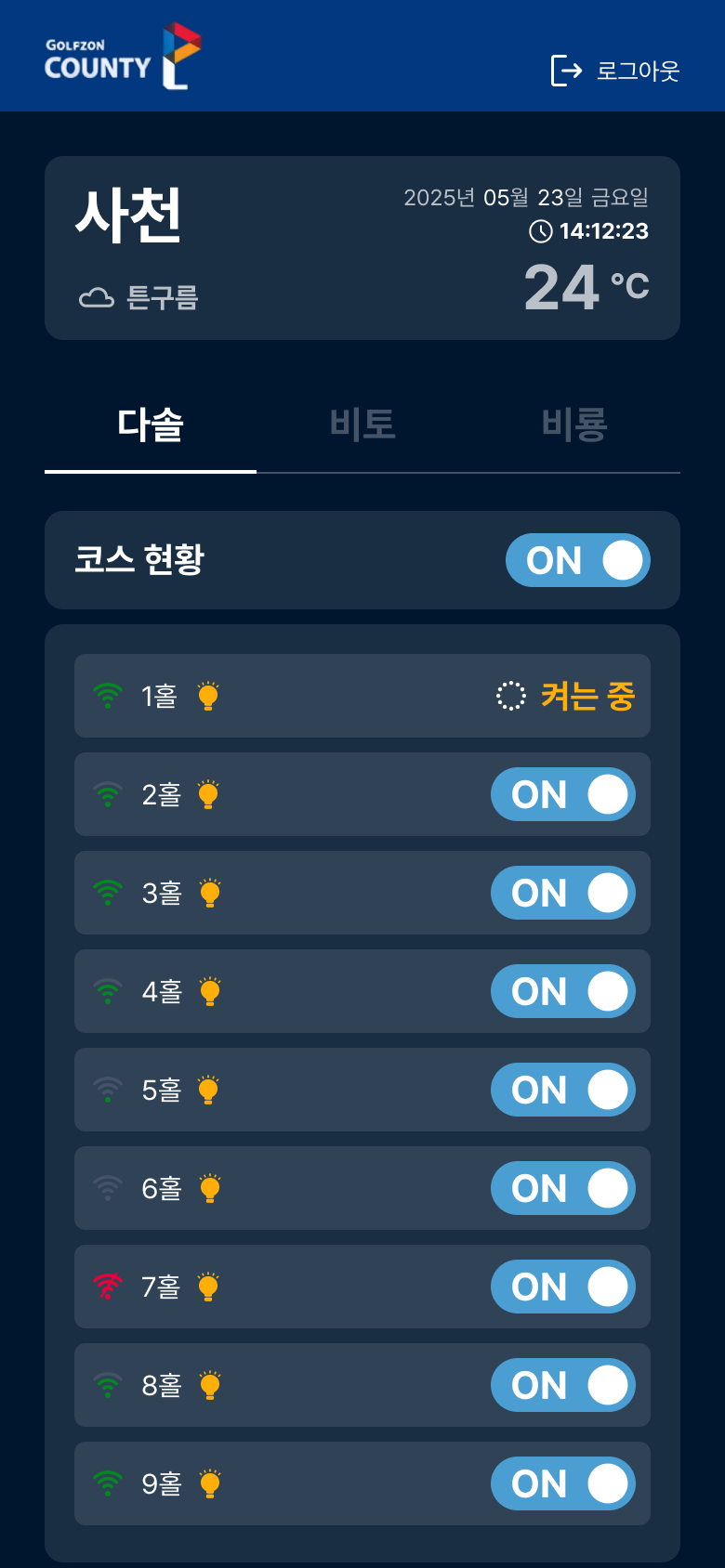This screenshot has width=725, height=1568.
Task: Click the light bulb icon for hole 1
Action: (x=208, y=696)
